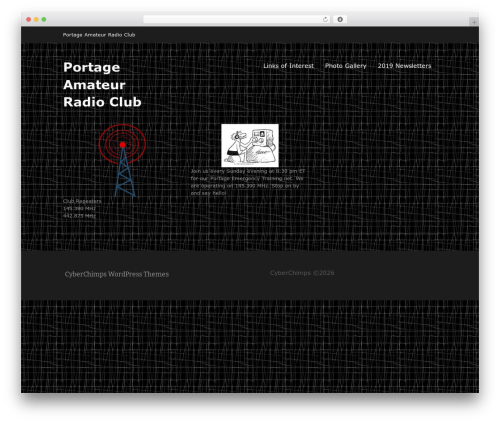
Task: Click the small Portage Amateur Radio Club top-bar text
Action: [99, 35]
